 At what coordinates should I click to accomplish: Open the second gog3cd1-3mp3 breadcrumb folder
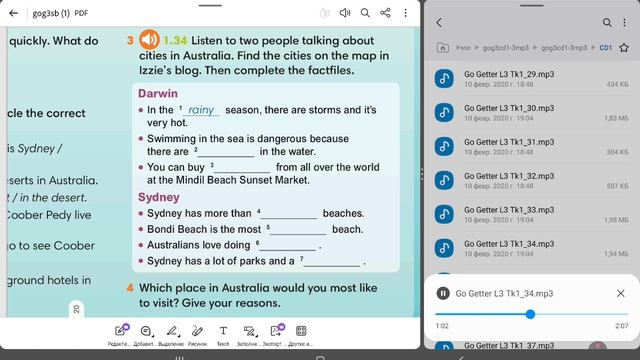564,48
